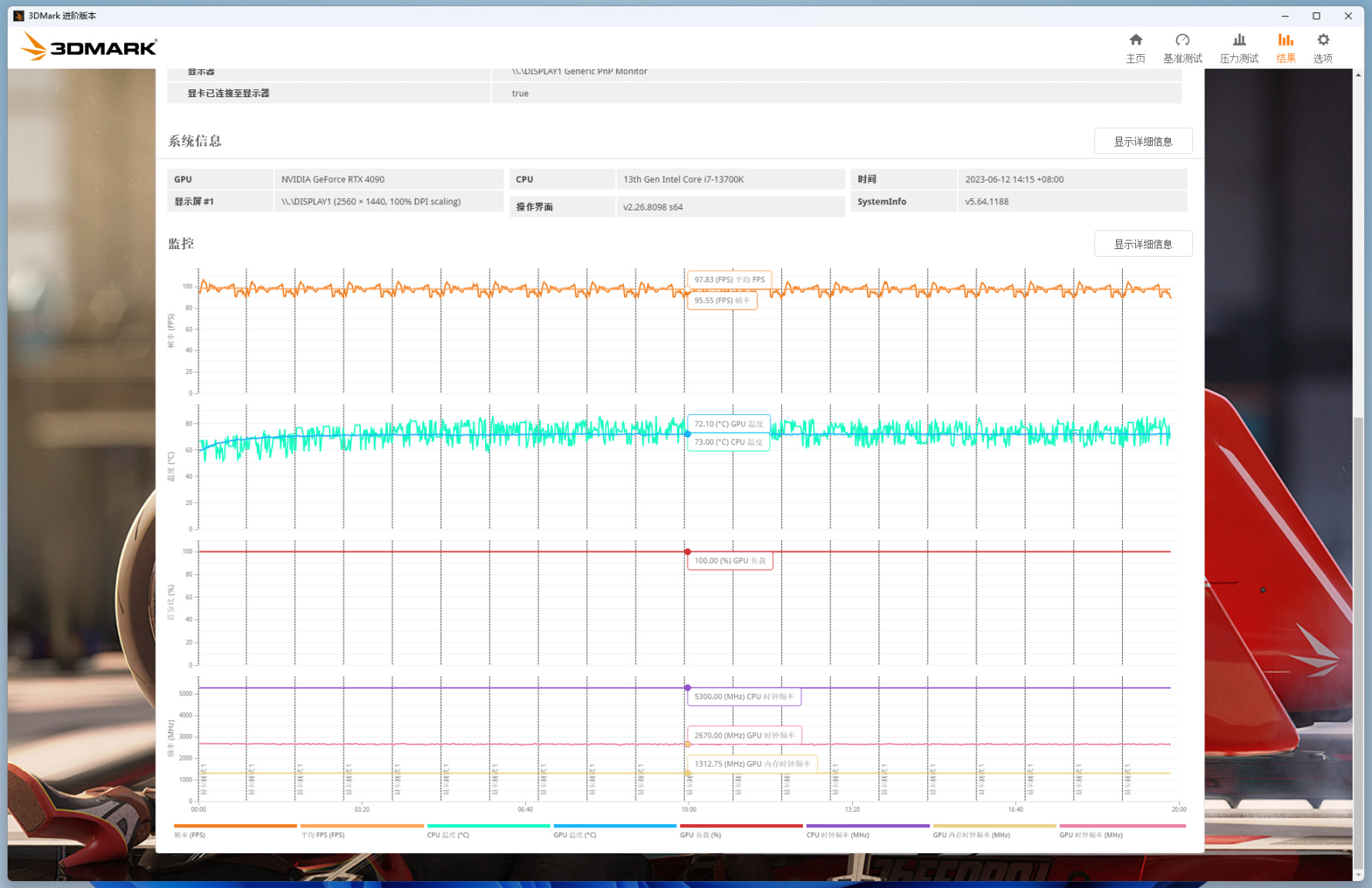
Task: Hide GPU 负载 (%) series via legend
Action: 700,835
